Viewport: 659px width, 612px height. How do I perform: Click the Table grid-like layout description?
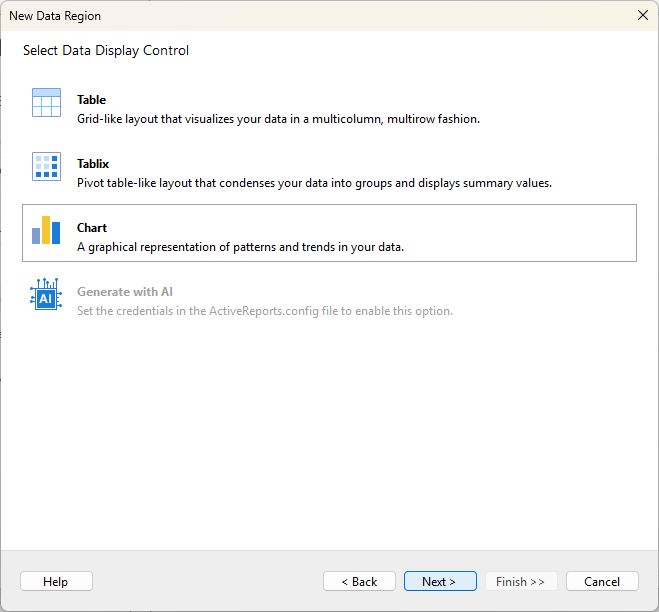point(278,119)
